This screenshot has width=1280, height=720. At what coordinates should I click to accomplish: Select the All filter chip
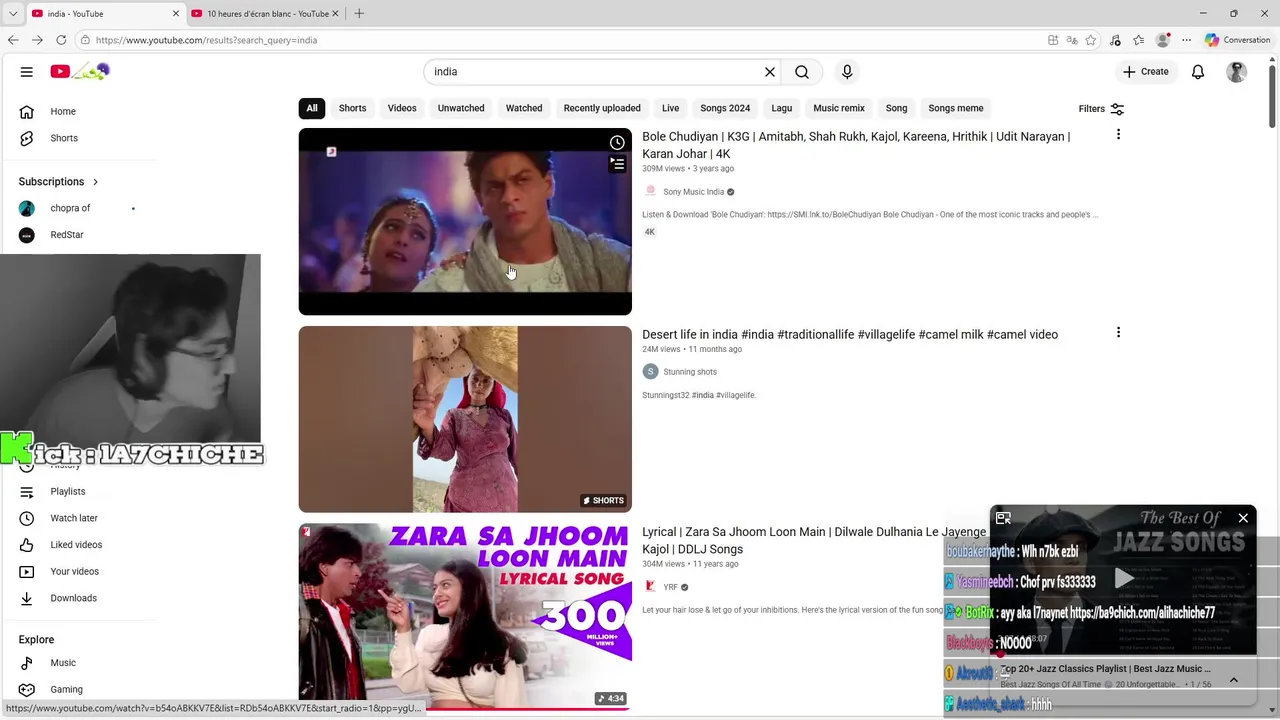tap(312, 108)
